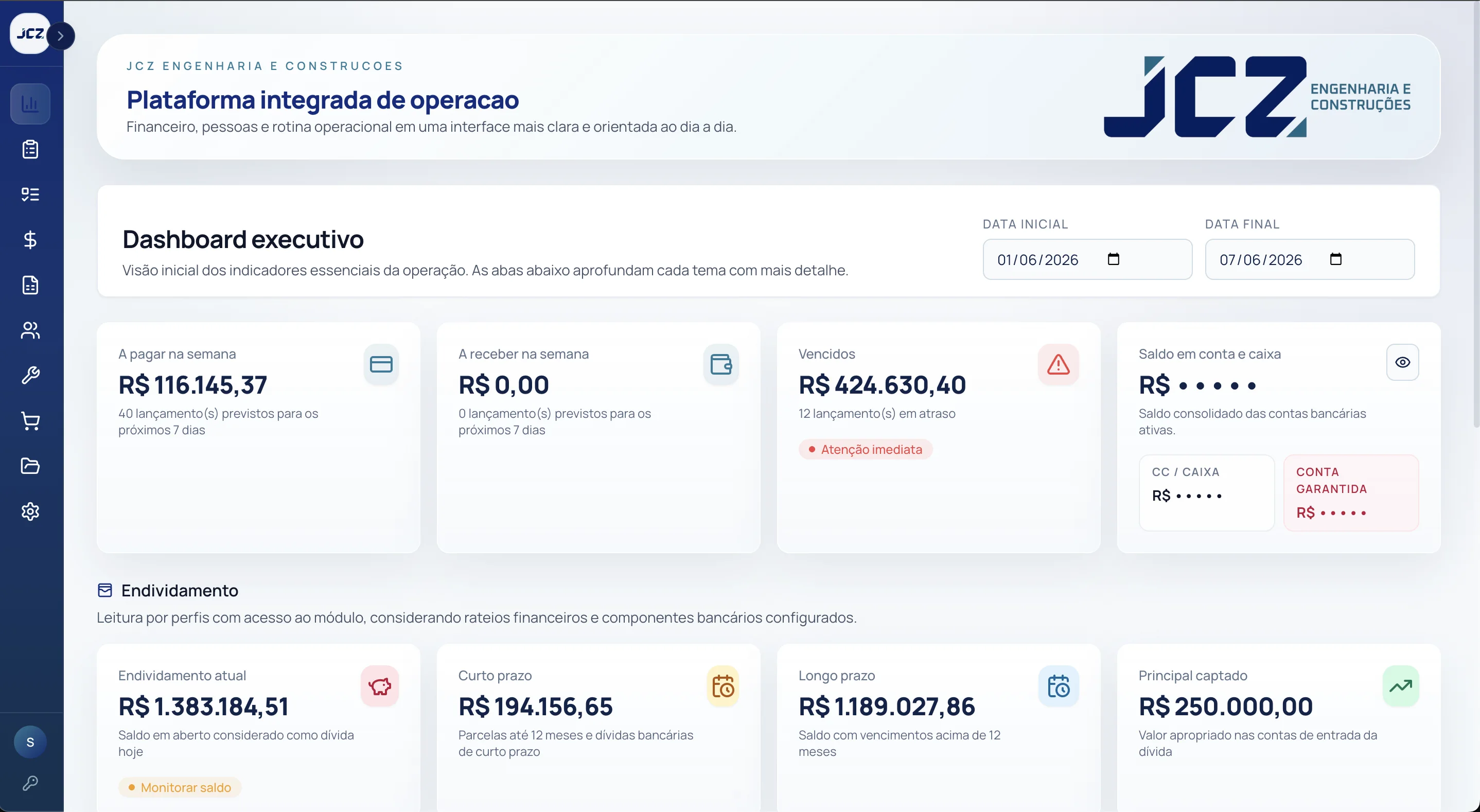The height and width of the screenshot is (812, 1480).
Task: Click the trending-up icon in Principal captado
Action: [x=1401, y=686]
